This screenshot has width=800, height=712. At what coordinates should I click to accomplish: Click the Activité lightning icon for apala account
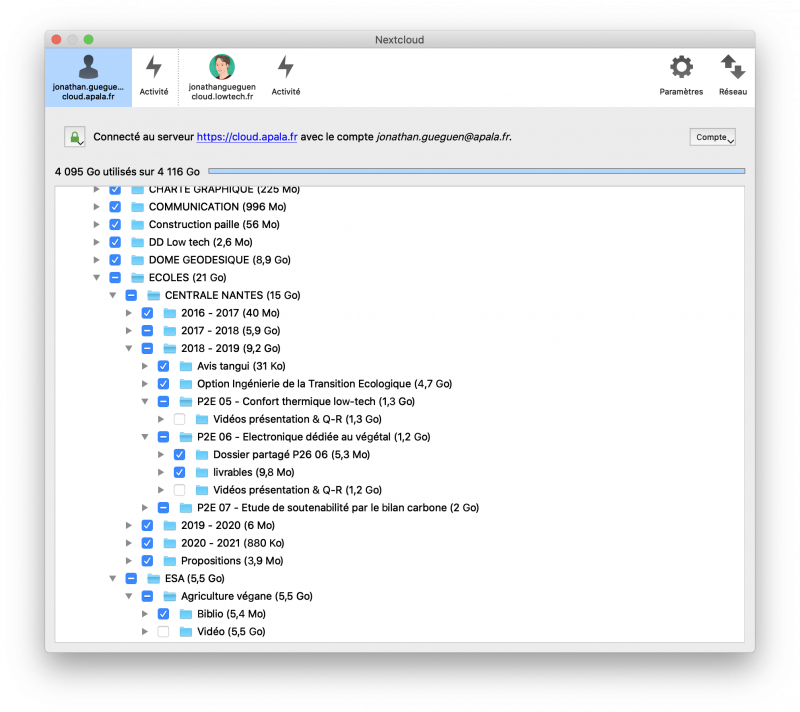[x=153, y=70]
